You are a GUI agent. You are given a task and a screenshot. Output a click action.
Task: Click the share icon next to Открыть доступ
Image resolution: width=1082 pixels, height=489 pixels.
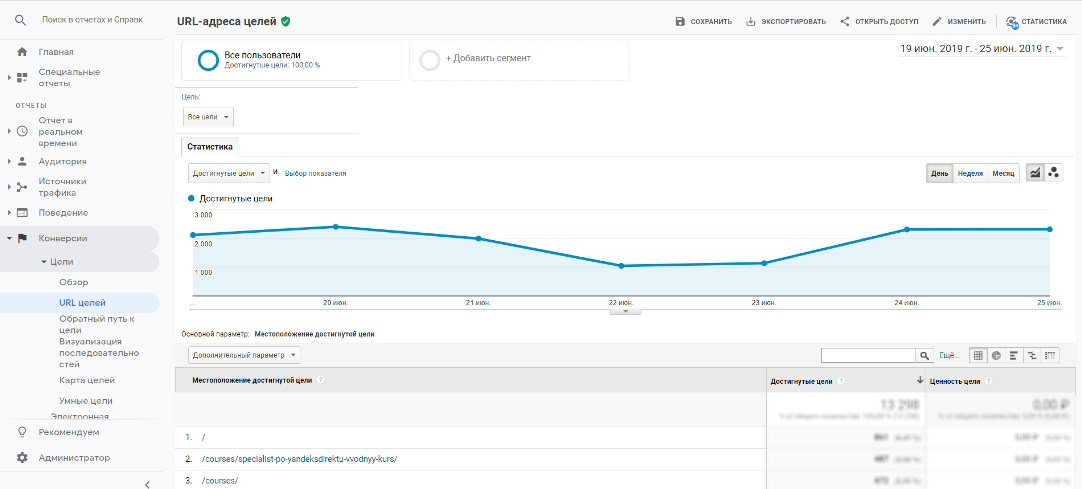coord(845,21)
